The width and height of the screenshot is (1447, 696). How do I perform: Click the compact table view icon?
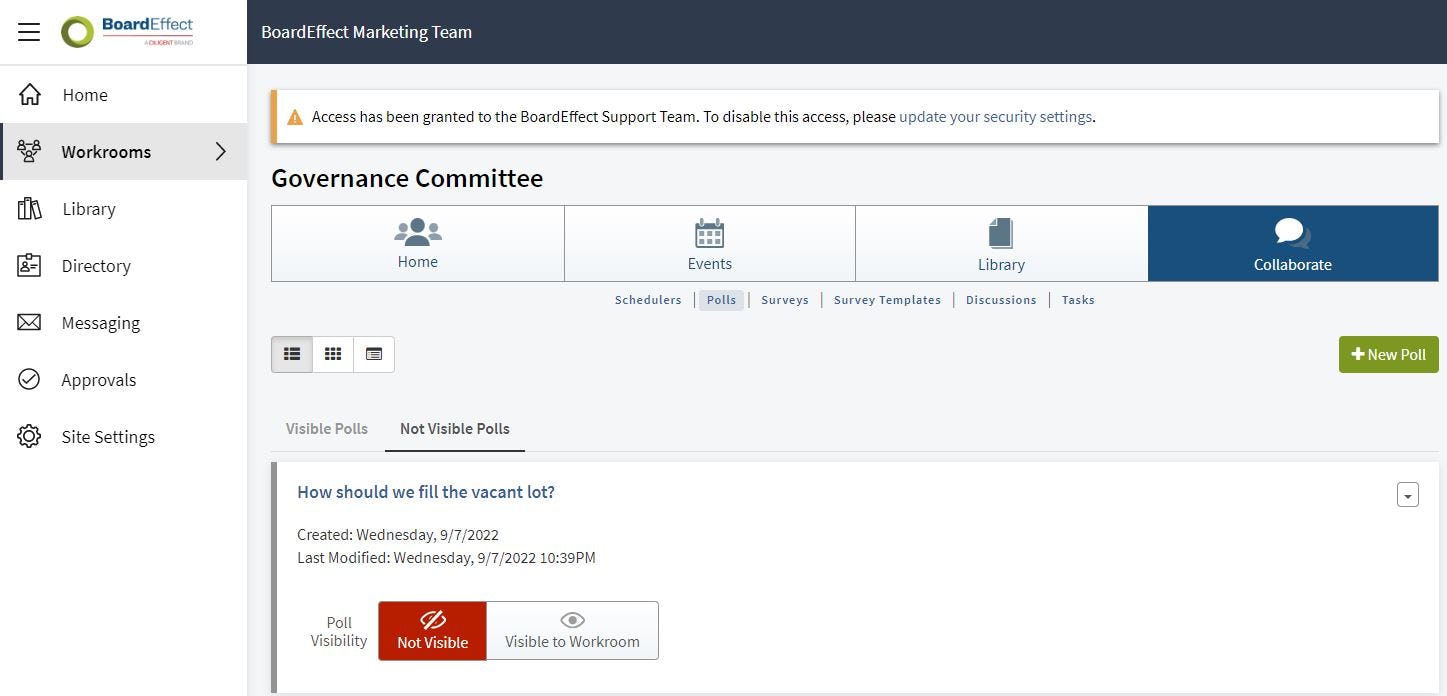(373, 353)
